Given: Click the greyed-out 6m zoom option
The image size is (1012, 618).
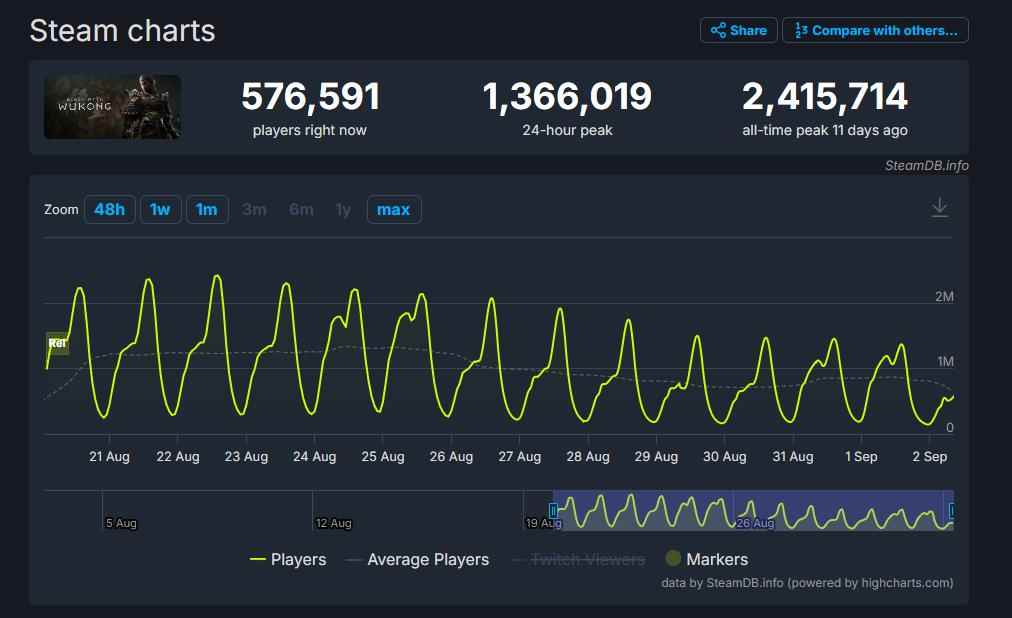Looking at the screenshot, I should point(301,210).
